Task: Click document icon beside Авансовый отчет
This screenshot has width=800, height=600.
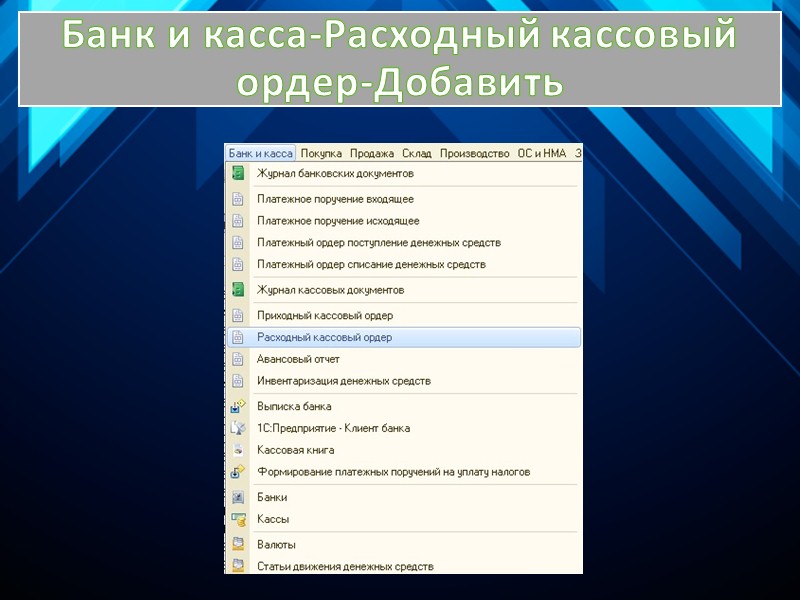Action: pyautogui.click(x=238, y=359)
